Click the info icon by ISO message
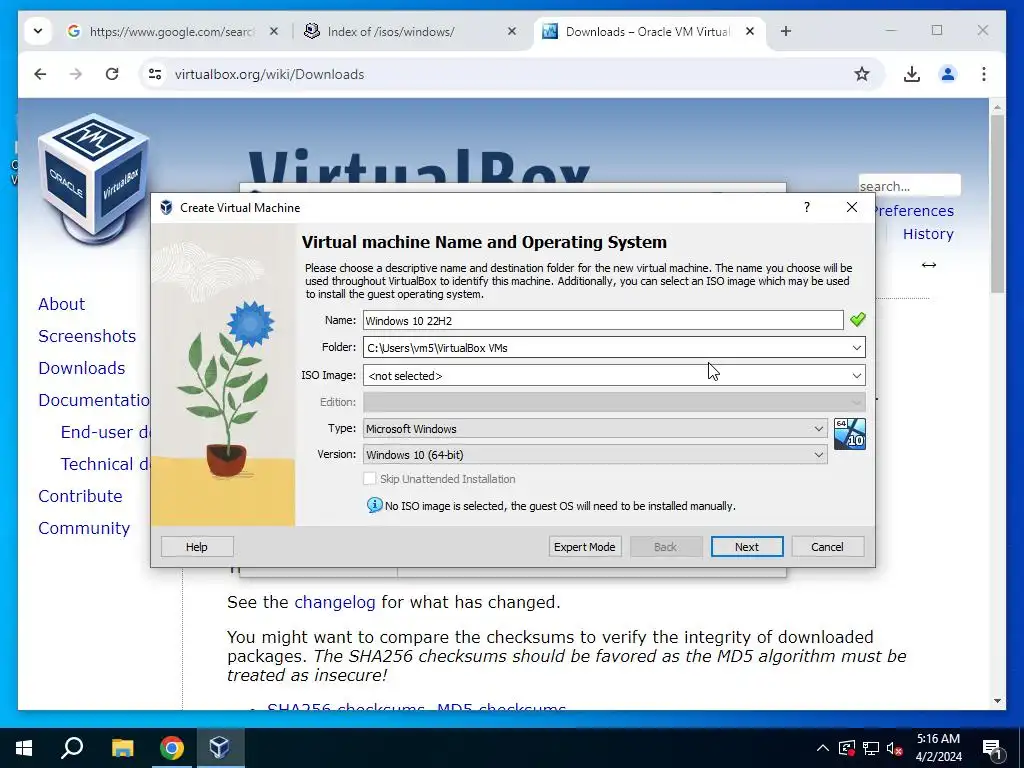Image resolution: width=1024 pixels, height=768 pixels. pos(374,505)
